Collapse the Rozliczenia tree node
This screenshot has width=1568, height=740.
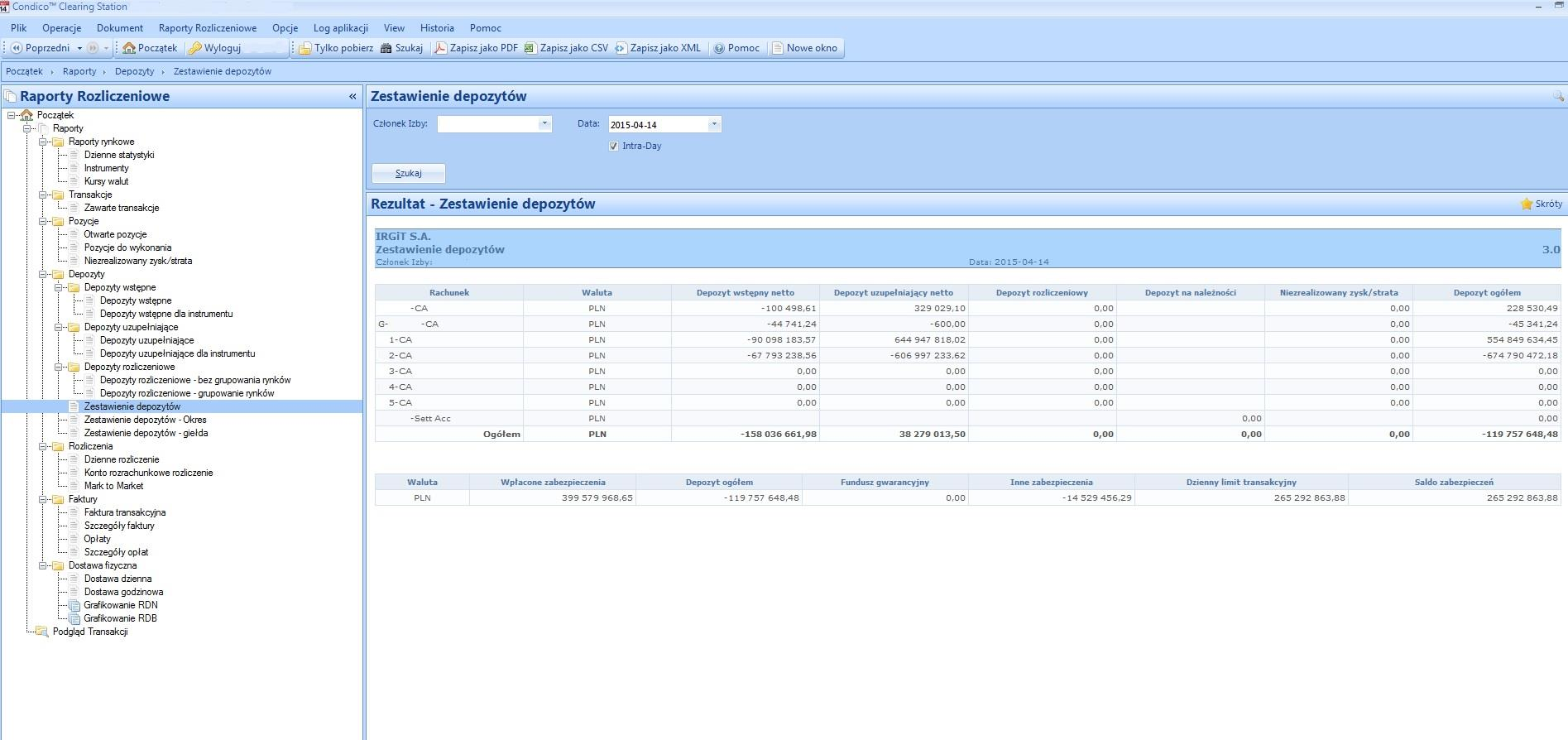point(43,446)
